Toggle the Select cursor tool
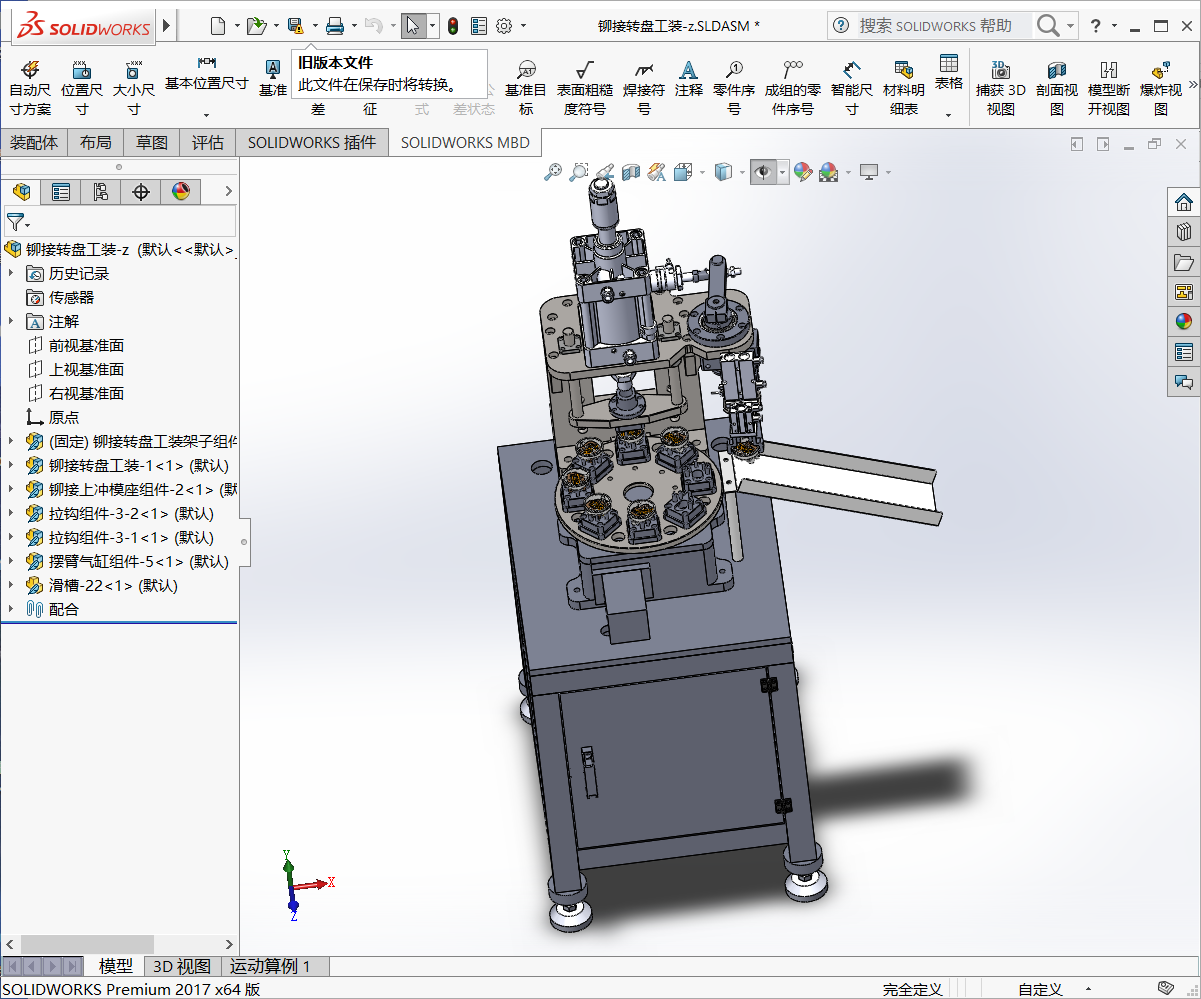 [x=413, y=26]
